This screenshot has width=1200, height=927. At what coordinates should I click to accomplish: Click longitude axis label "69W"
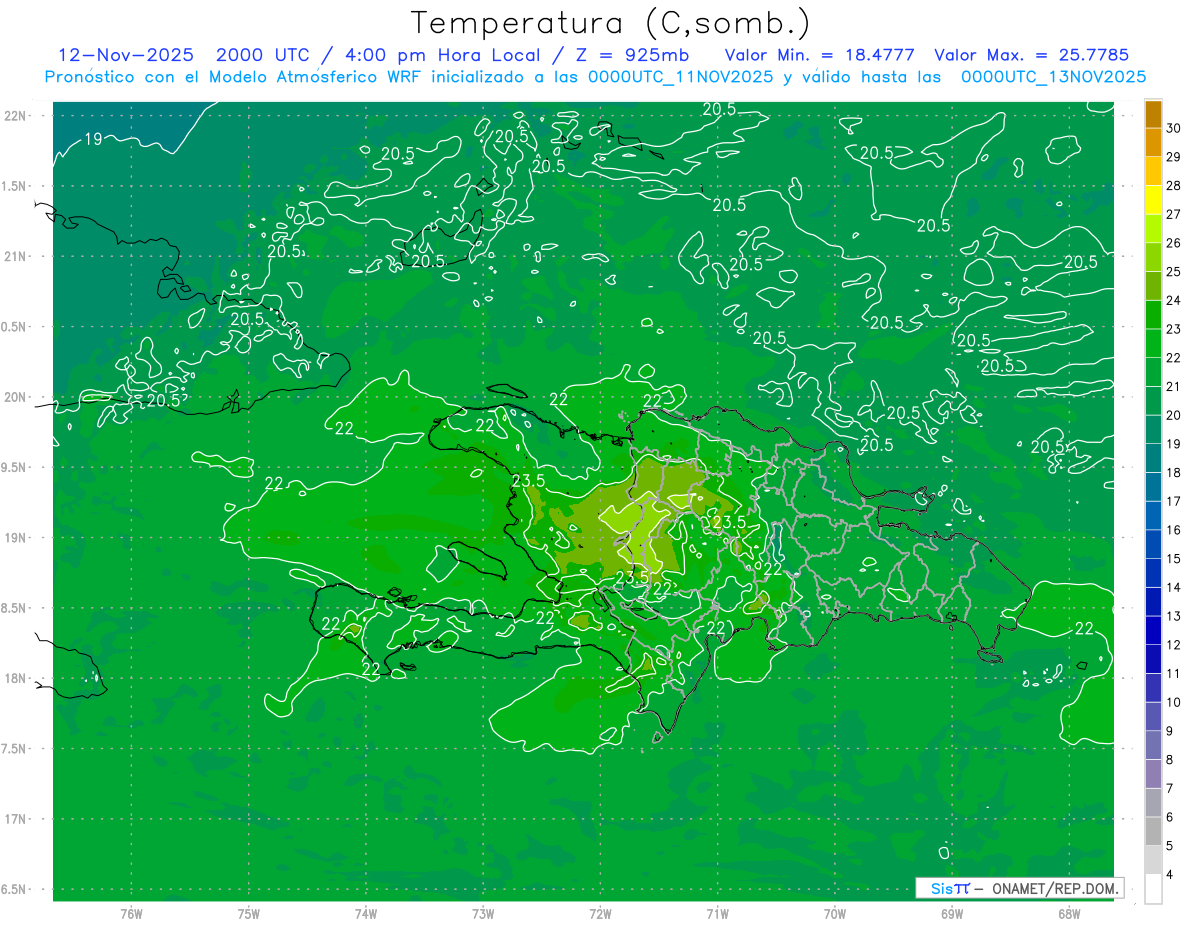[952, 913]
